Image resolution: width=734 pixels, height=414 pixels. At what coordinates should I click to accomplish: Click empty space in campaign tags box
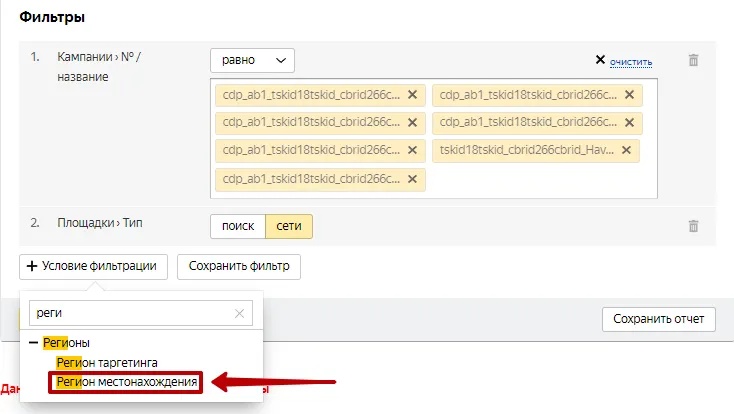click(540, 181)
